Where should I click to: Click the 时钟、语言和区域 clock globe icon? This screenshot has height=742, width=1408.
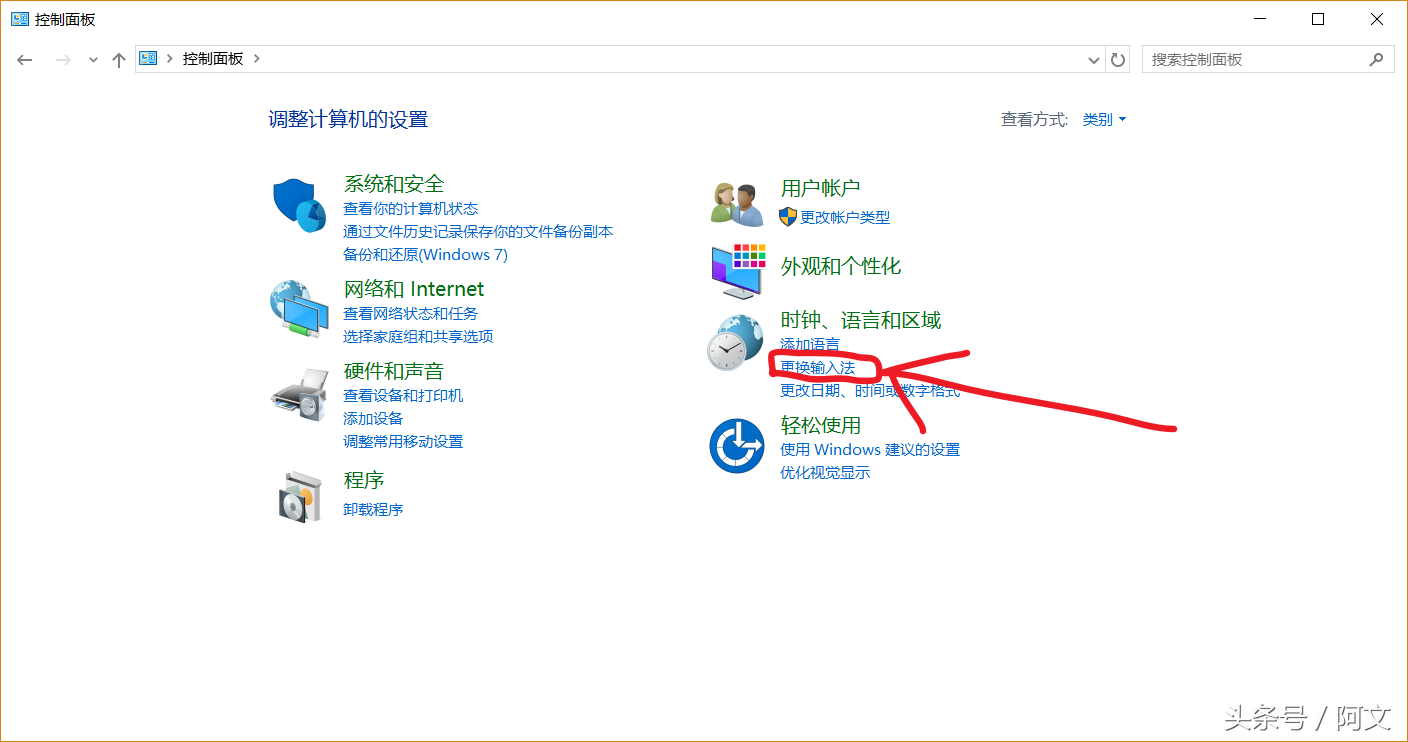(736, 343)
